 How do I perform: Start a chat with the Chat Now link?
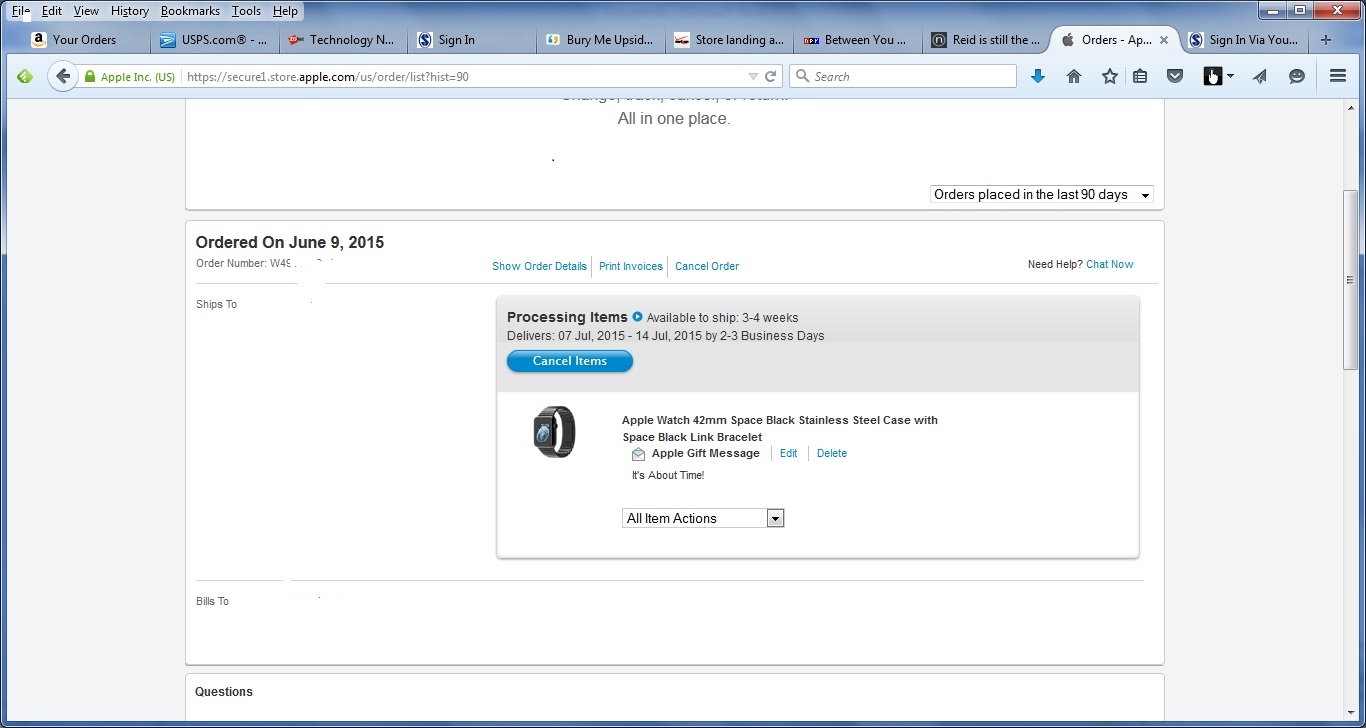pos(1110,264)
